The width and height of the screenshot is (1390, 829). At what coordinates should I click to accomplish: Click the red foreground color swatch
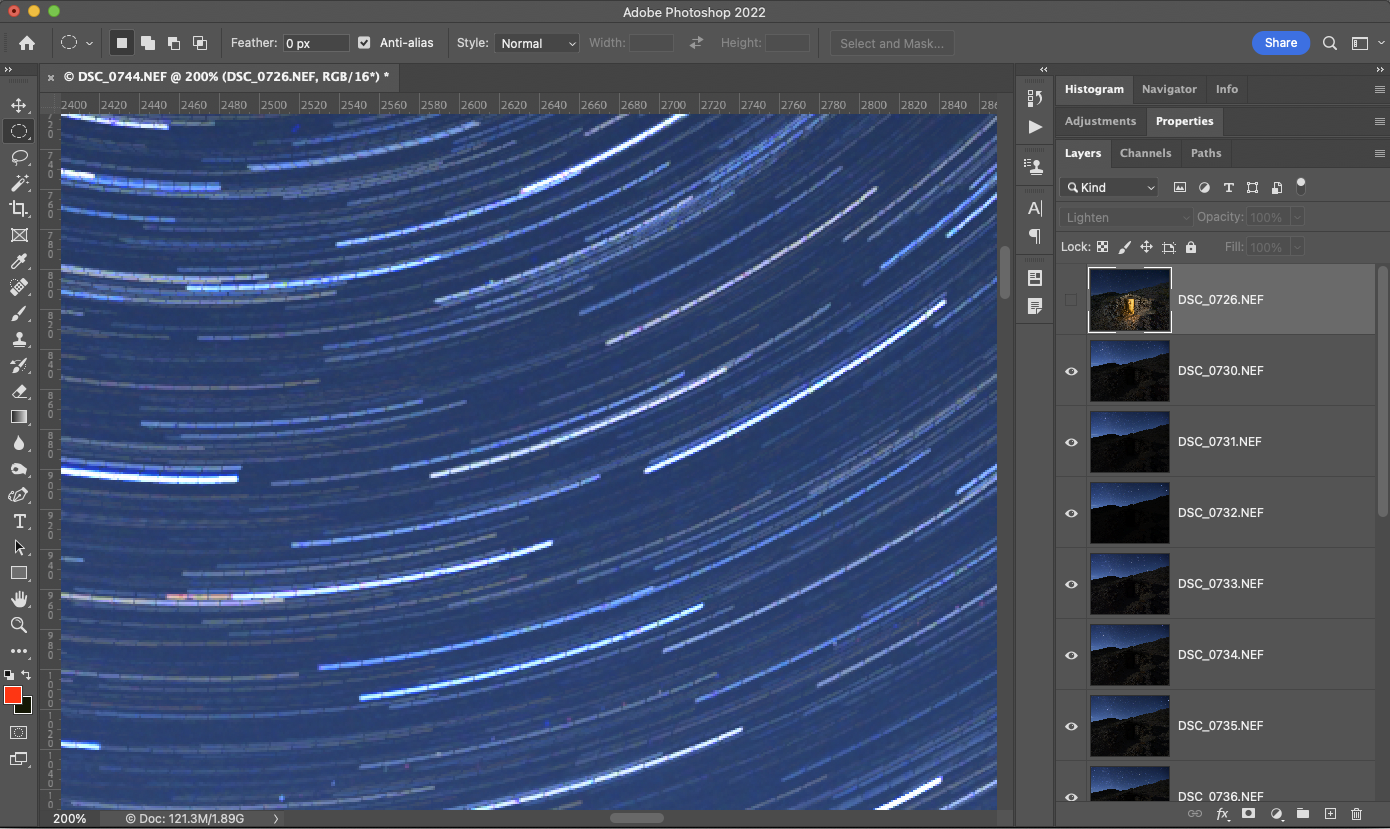pos(12,695)
